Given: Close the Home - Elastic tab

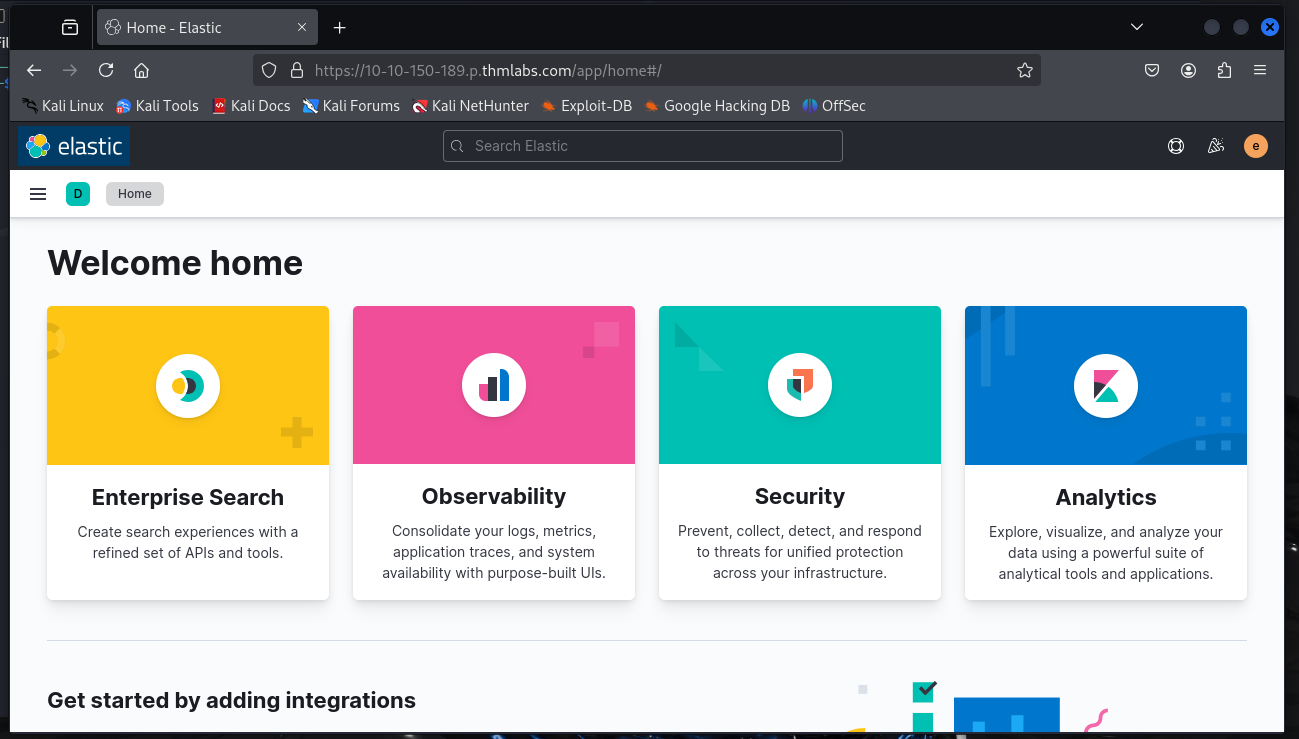Looking at the screenshot, I should coord(302,28).
